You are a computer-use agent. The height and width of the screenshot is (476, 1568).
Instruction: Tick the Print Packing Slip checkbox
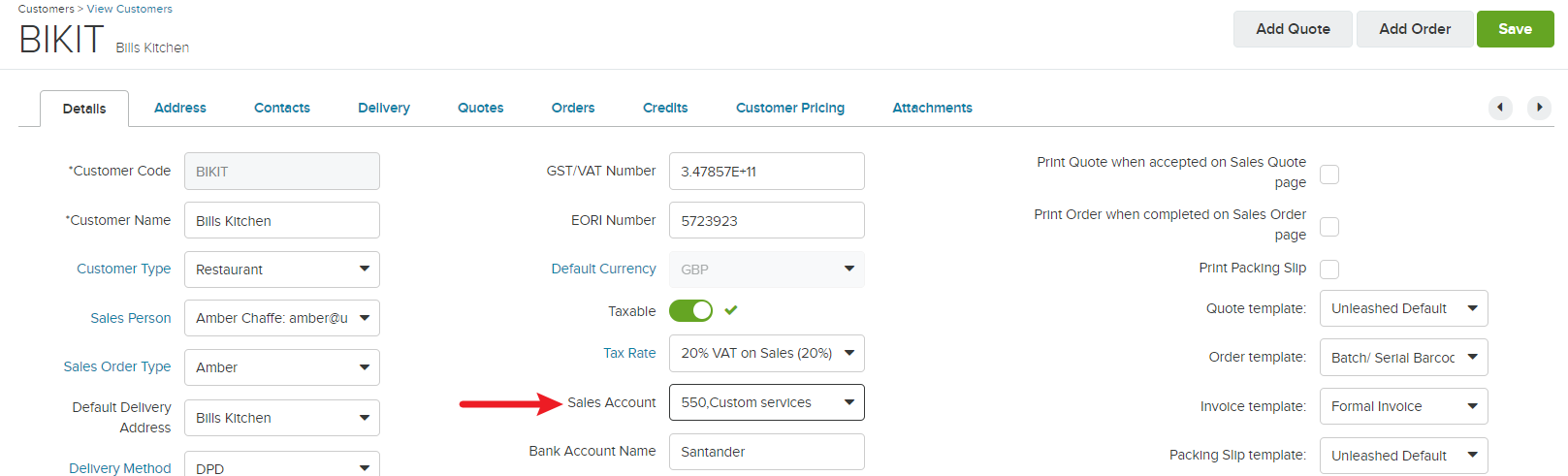(x=1329, y=270)
